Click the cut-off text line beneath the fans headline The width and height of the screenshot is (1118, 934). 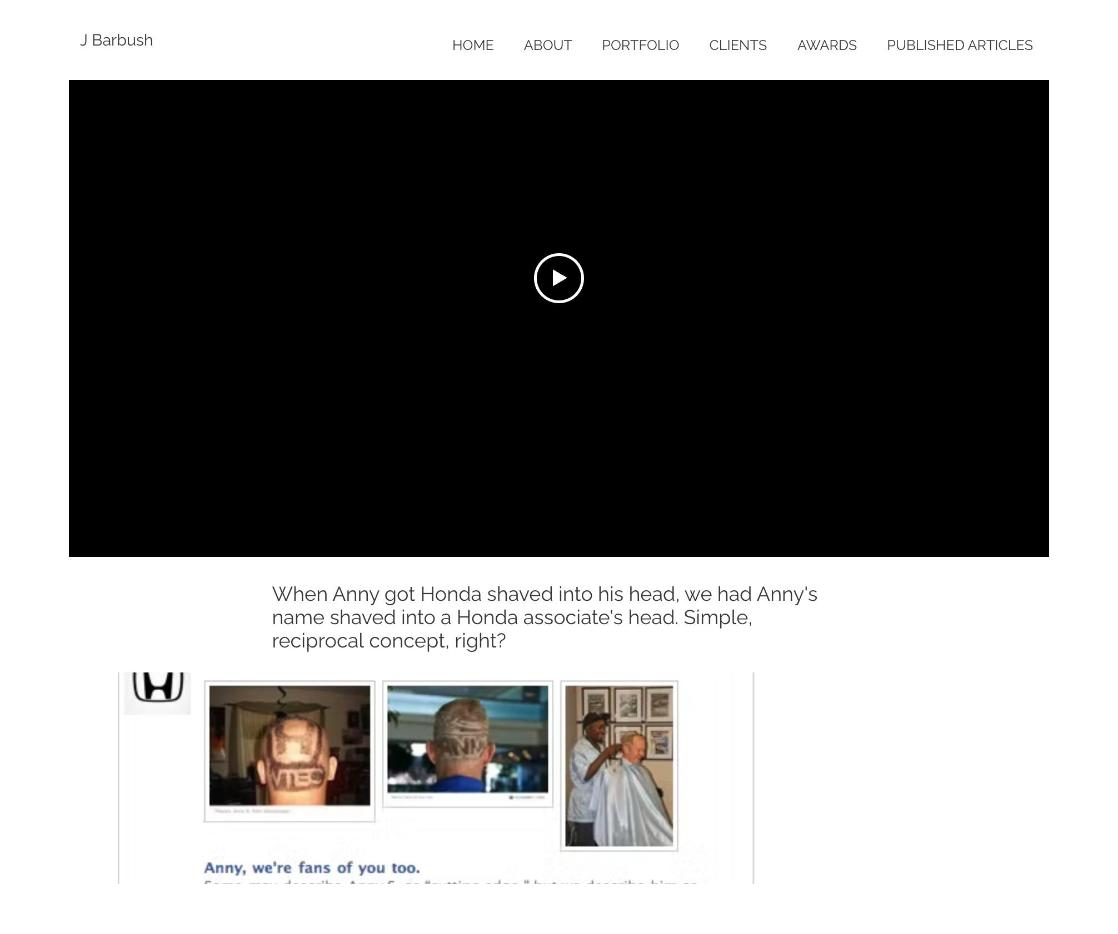(450, 883)
